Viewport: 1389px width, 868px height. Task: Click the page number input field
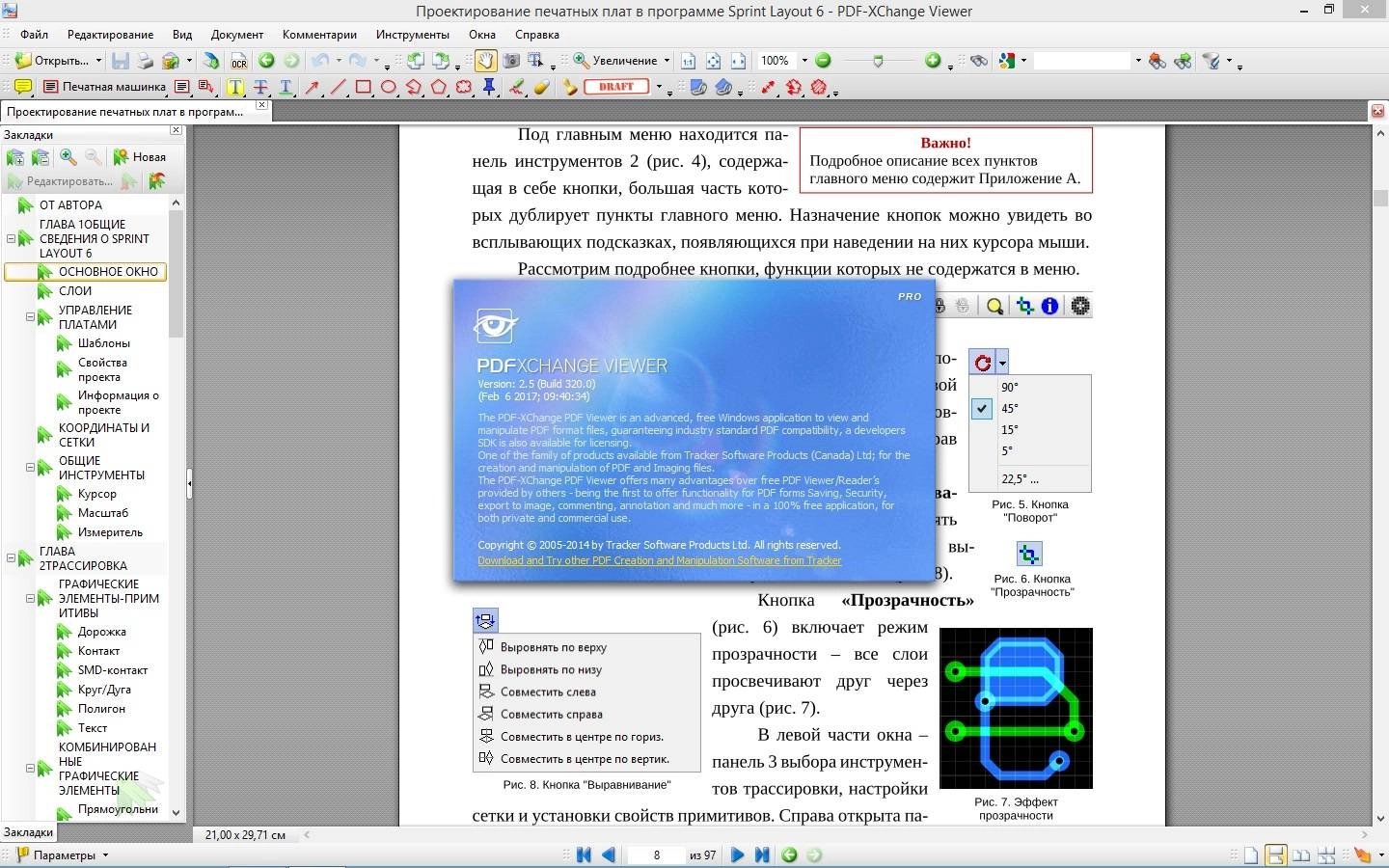pos(656,854)
